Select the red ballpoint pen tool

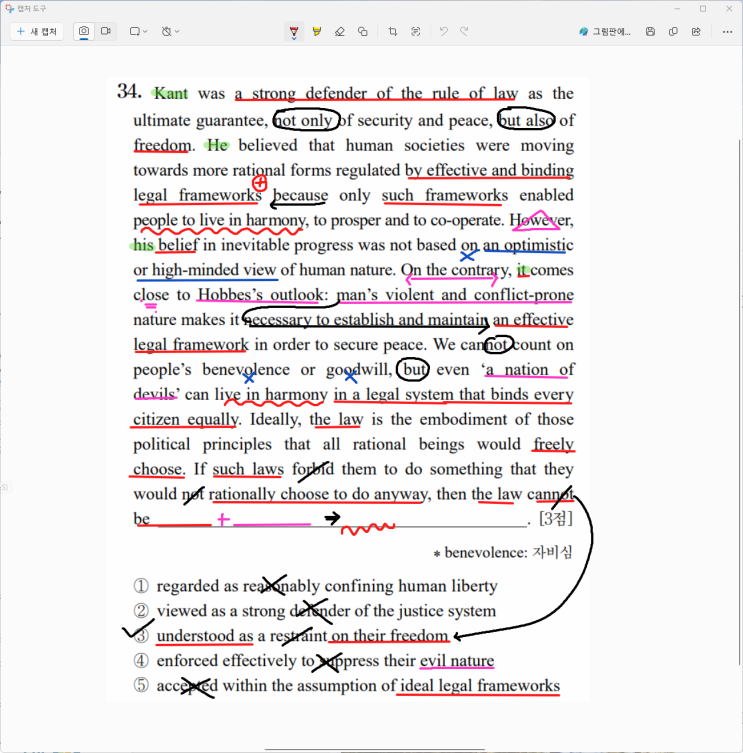tap(294, 32)
